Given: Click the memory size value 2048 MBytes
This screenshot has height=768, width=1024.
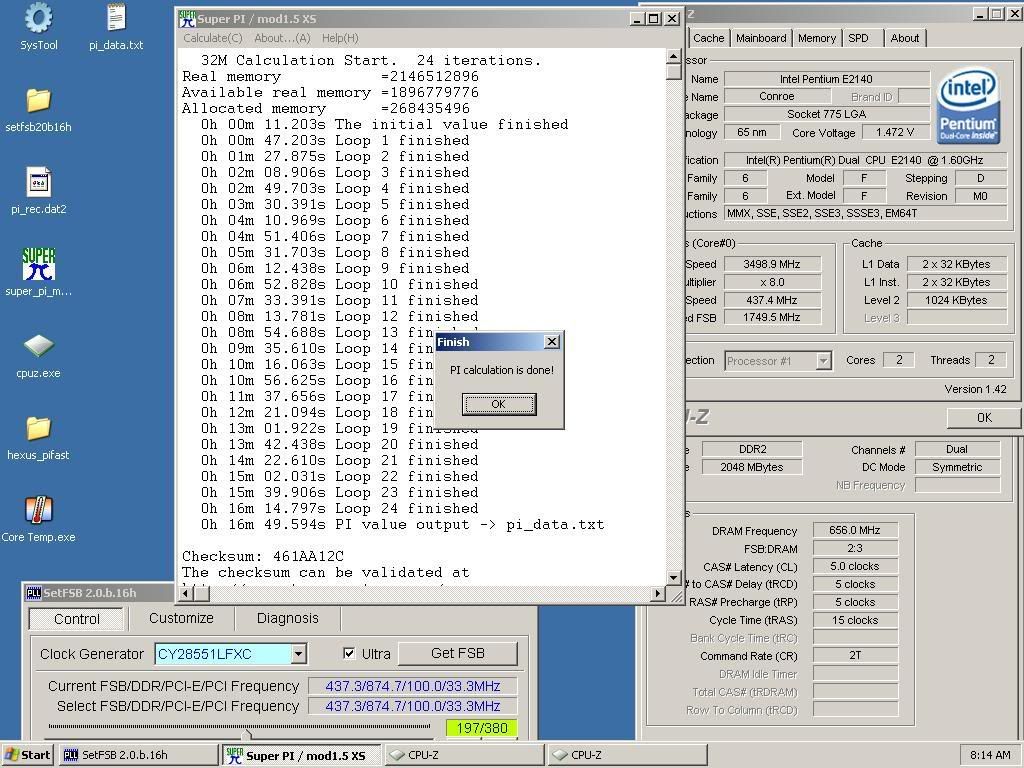Looking at the screenshot, I should click(x=752, y=467).
